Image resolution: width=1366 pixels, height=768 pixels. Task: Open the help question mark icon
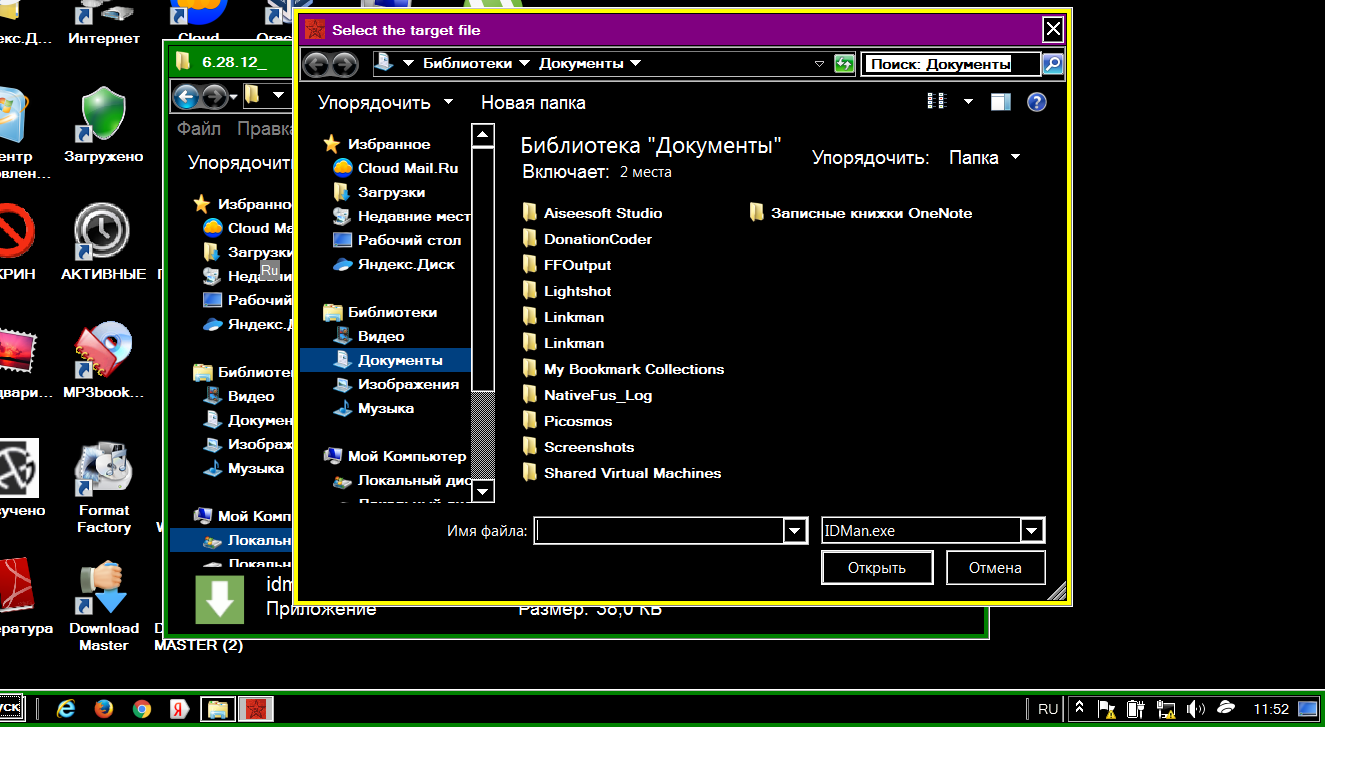click(1037, 102)
